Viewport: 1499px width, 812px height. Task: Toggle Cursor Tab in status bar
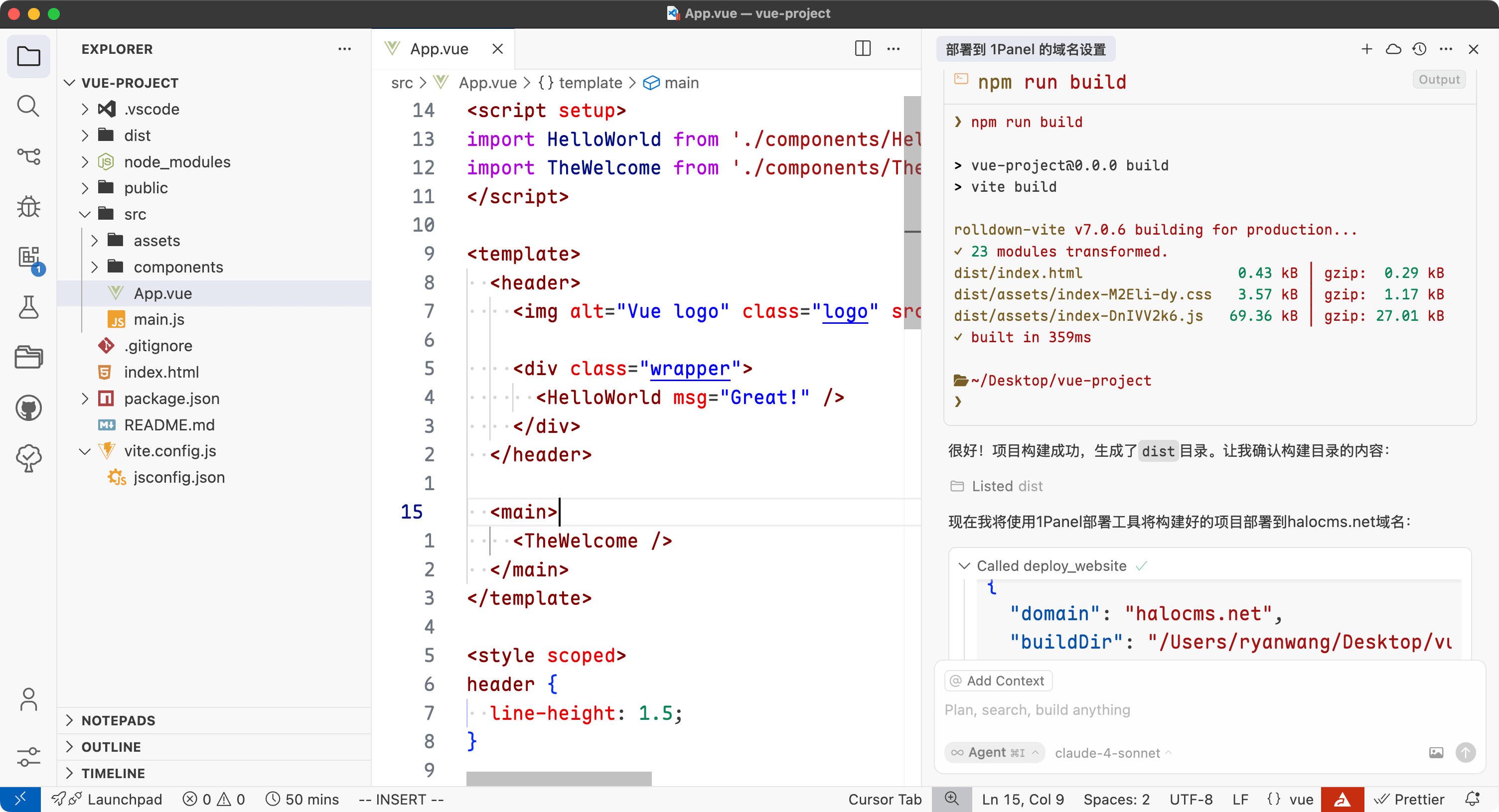click(x=885, y=799)
